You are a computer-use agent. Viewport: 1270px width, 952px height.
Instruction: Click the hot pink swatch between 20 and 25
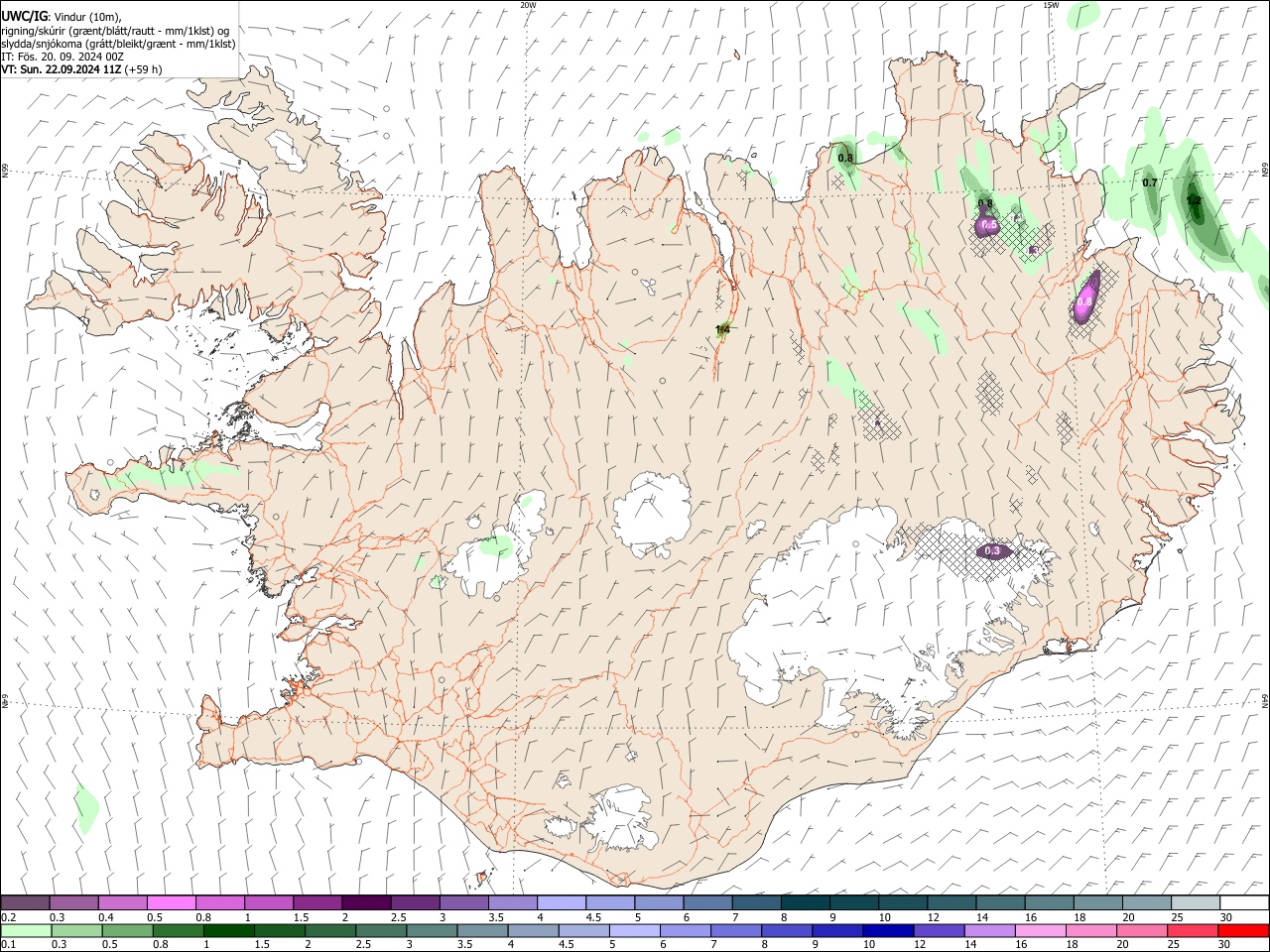(1142, 931)
